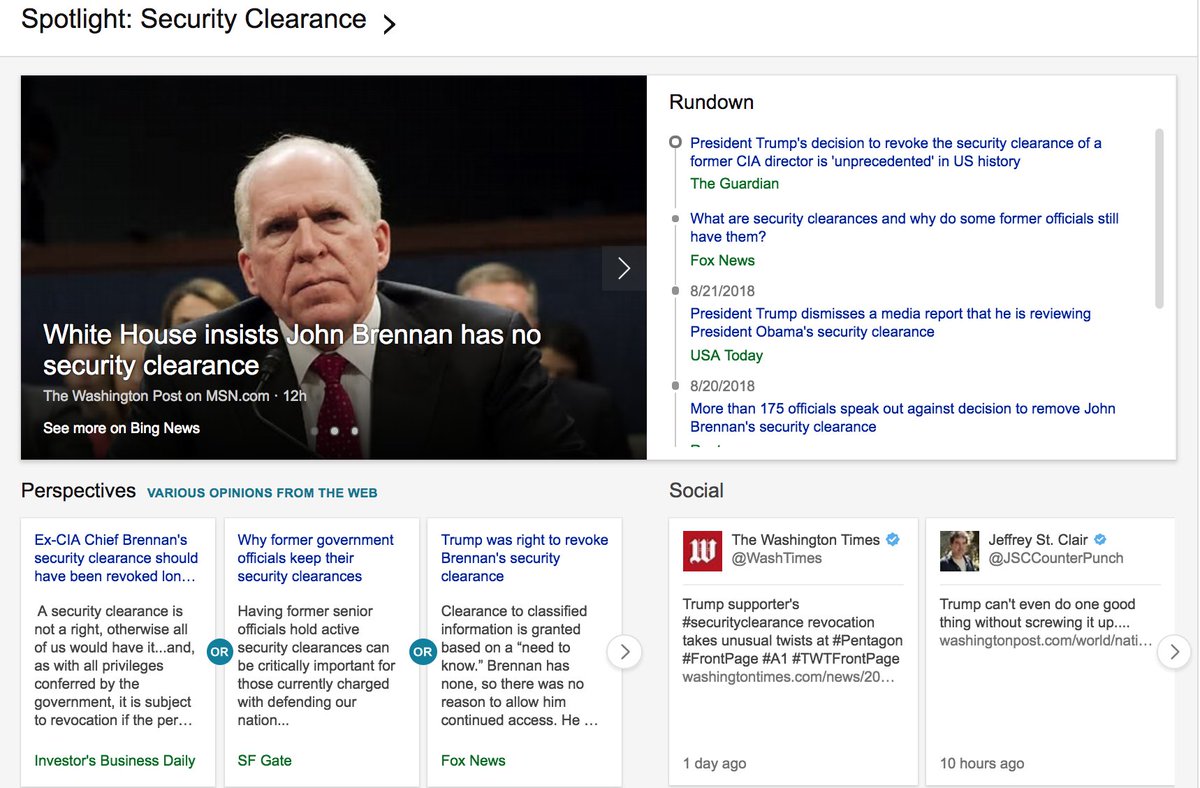Image resolution: width=1200 pixels, height=788 pixels.
Task: Click the Fox News source in Rundown
Action: pyautogui.click(x=722, y=261)
